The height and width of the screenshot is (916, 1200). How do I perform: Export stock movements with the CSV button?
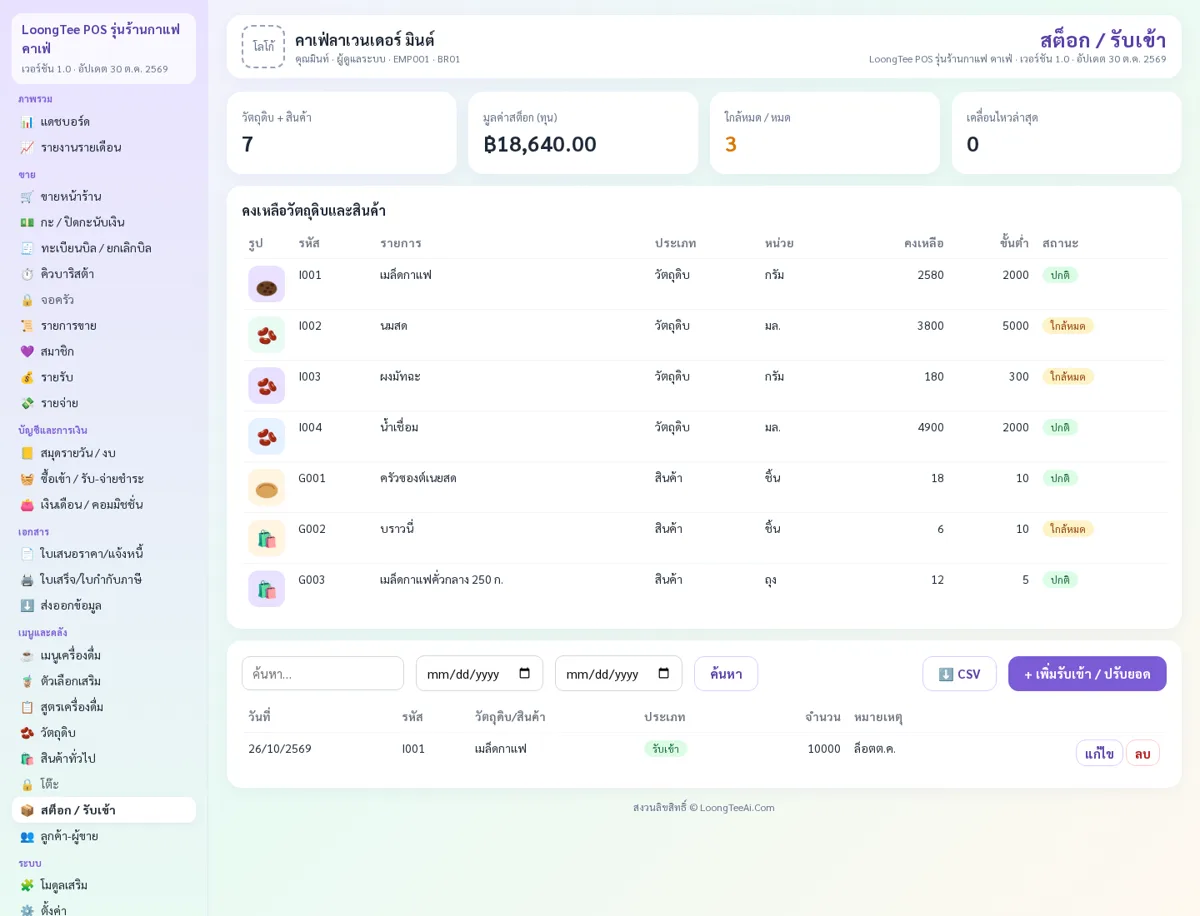[x=959, y=674]
